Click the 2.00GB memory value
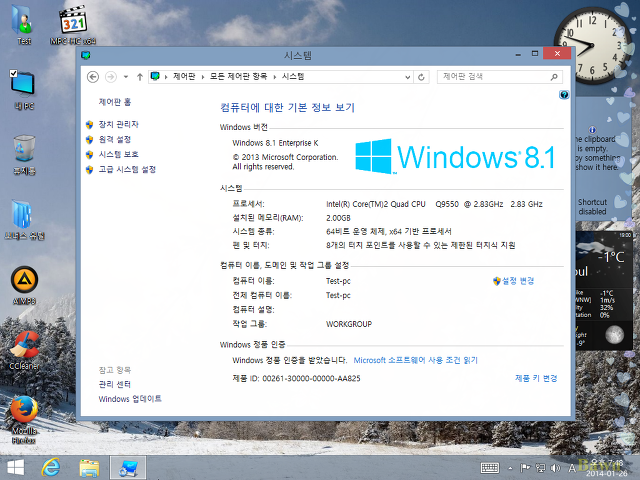This screenshot has width=640, height=480. click(x=338, y=218)
